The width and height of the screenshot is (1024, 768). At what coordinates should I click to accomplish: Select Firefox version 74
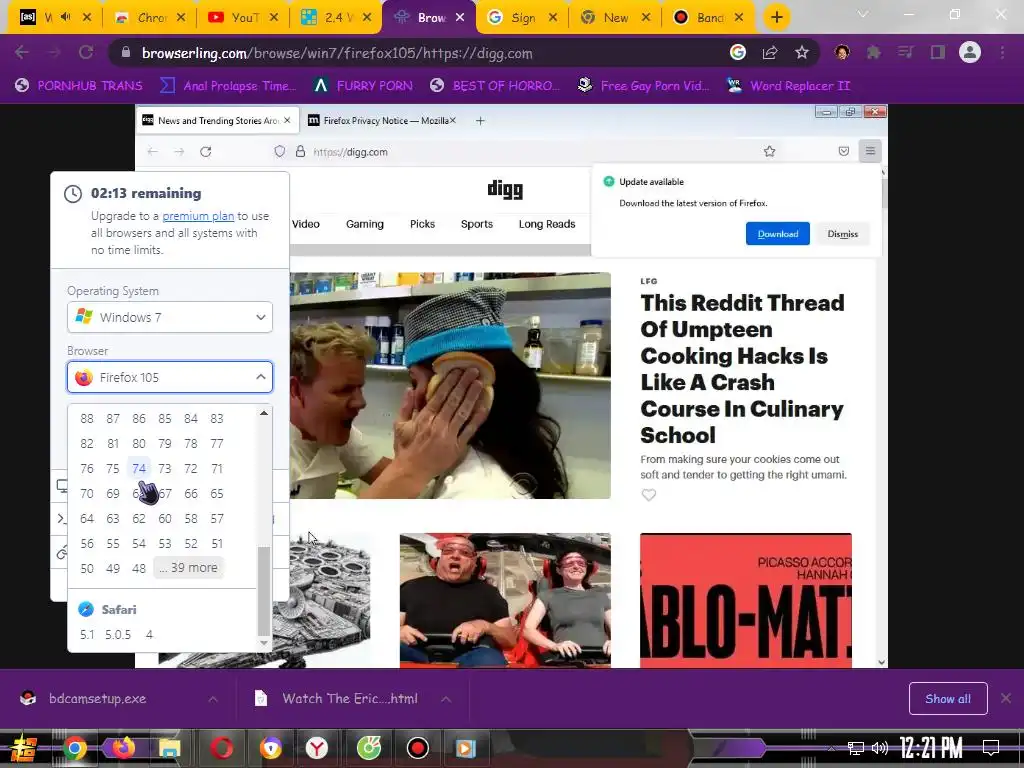pyautogui.click(x=138, y=468)
